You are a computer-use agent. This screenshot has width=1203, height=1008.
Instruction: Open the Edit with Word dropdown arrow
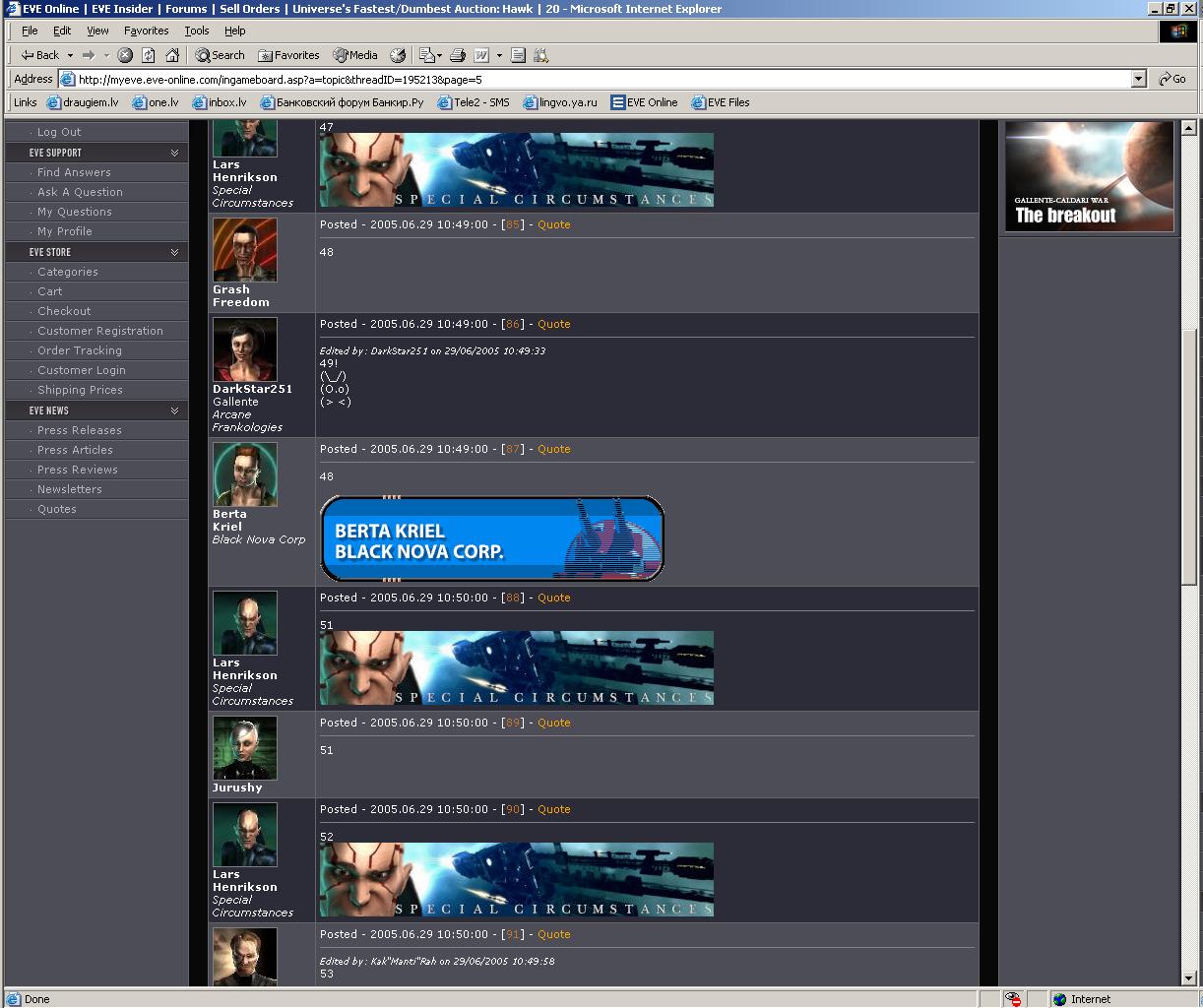point(499,55)
